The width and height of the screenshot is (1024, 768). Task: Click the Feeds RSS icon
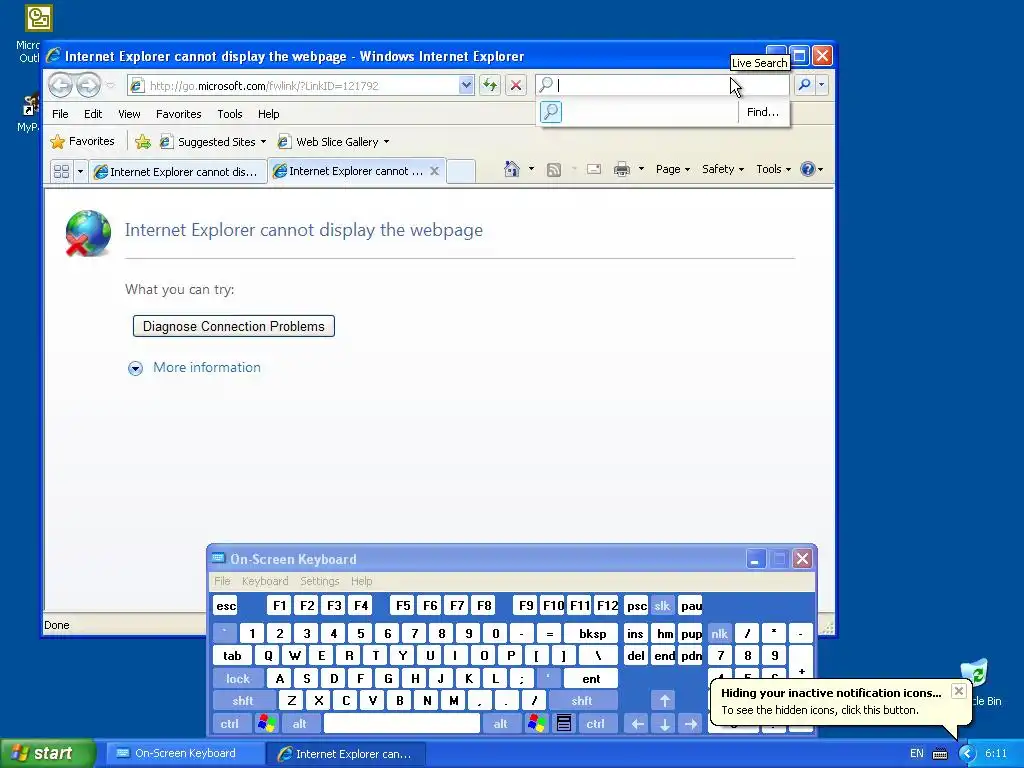point(554,170)
